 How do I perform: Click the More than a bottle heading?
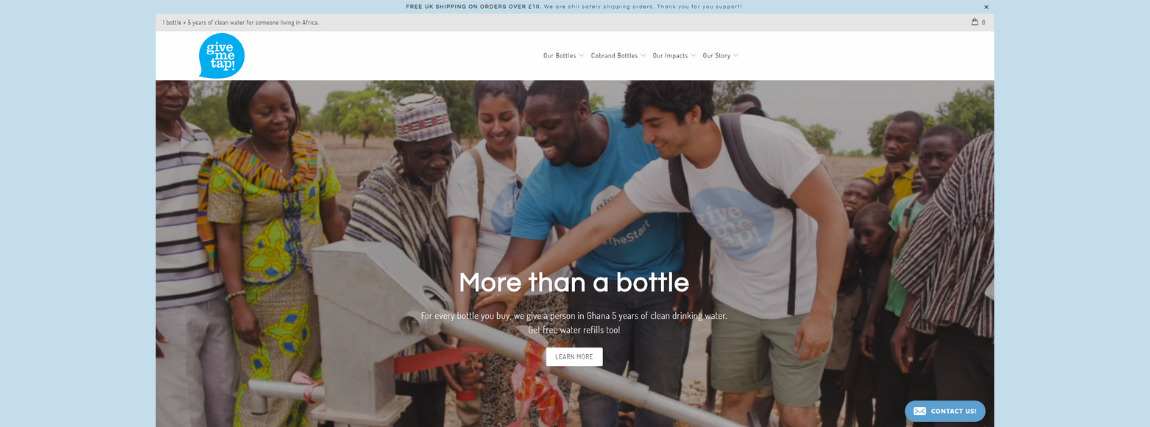[x=574, y=282]
